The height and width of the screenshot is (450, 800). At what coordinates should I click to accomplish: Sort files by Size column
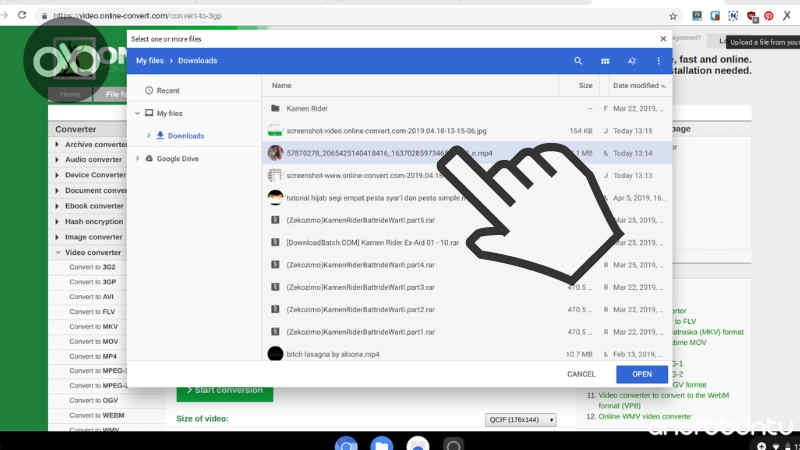click(585, 85)
